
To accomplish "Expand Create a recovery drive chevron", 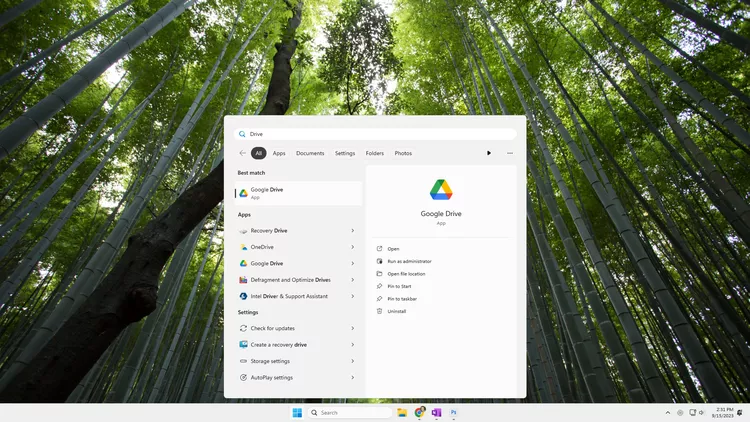I will [353, 344].
